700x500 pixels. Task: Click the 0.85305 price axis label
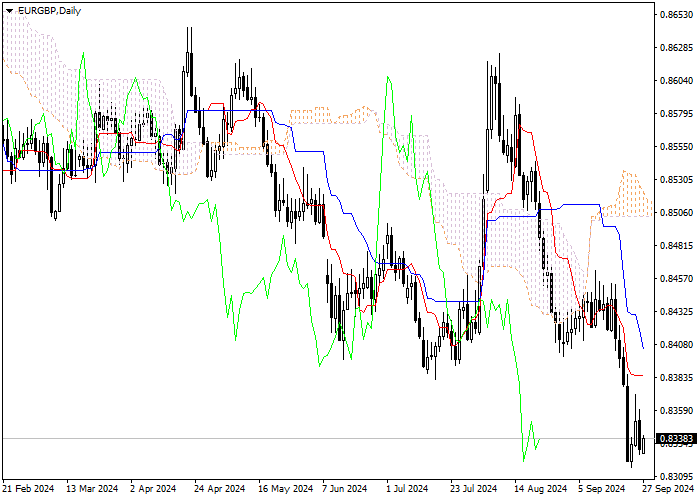(x=676, y=179)
